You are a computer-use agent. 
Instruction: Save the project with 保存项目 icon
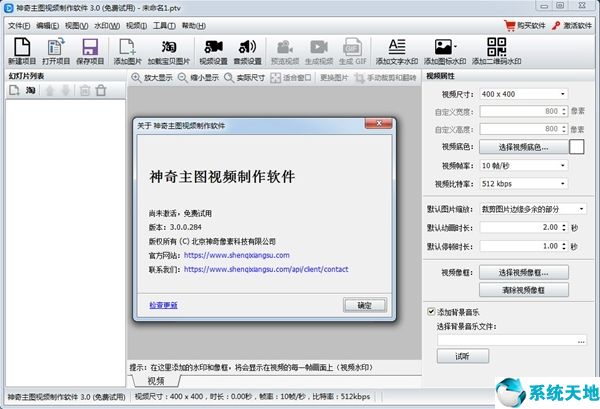[90, 47]
